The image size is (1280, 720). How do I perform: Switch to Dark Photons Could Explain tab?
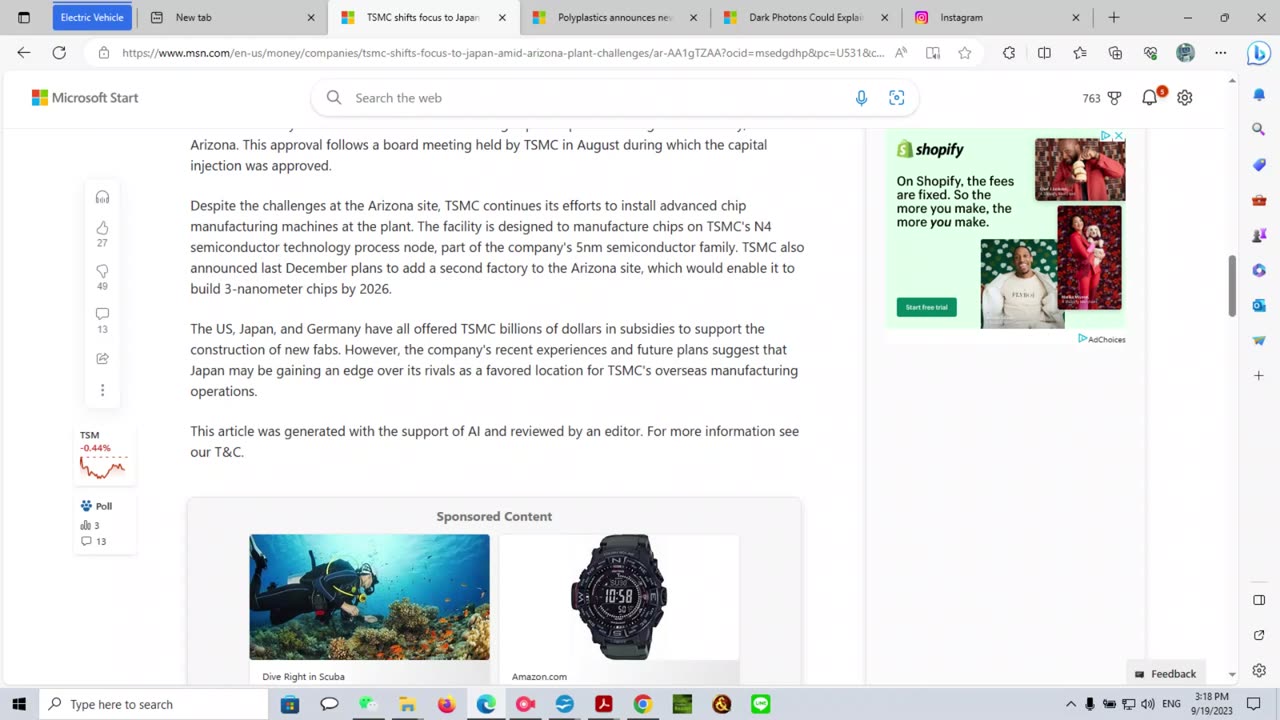click(x=807, y=17)
